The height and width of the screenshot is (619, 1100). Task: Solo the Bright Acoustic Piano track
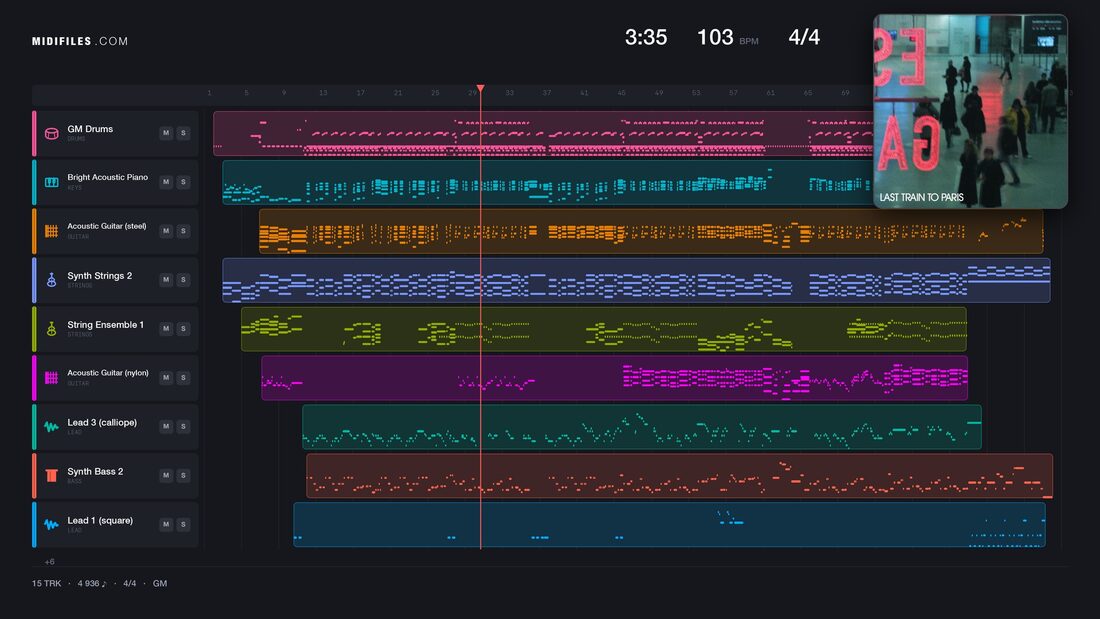[x=183, y=182]
